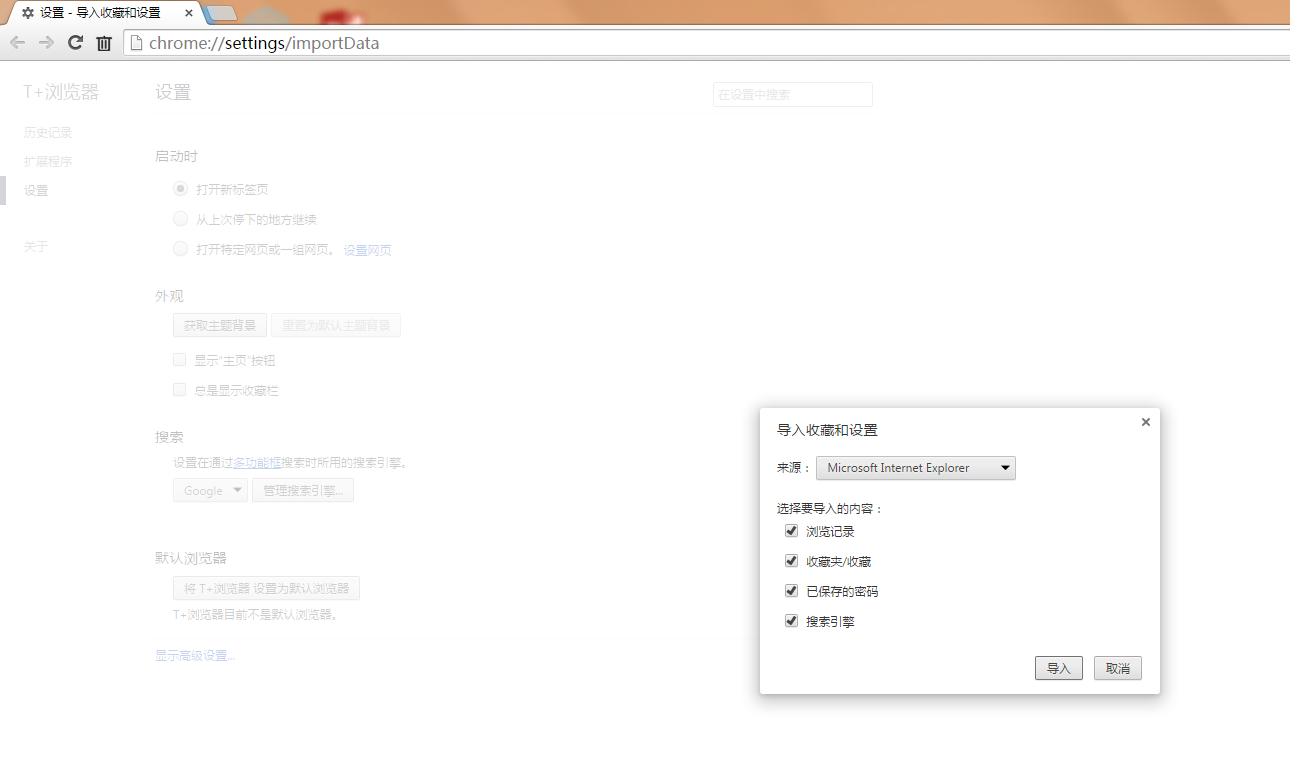The height and width of the screenshot is (782, 1290).
Task: Open a new tab
Action: point(221,13)
